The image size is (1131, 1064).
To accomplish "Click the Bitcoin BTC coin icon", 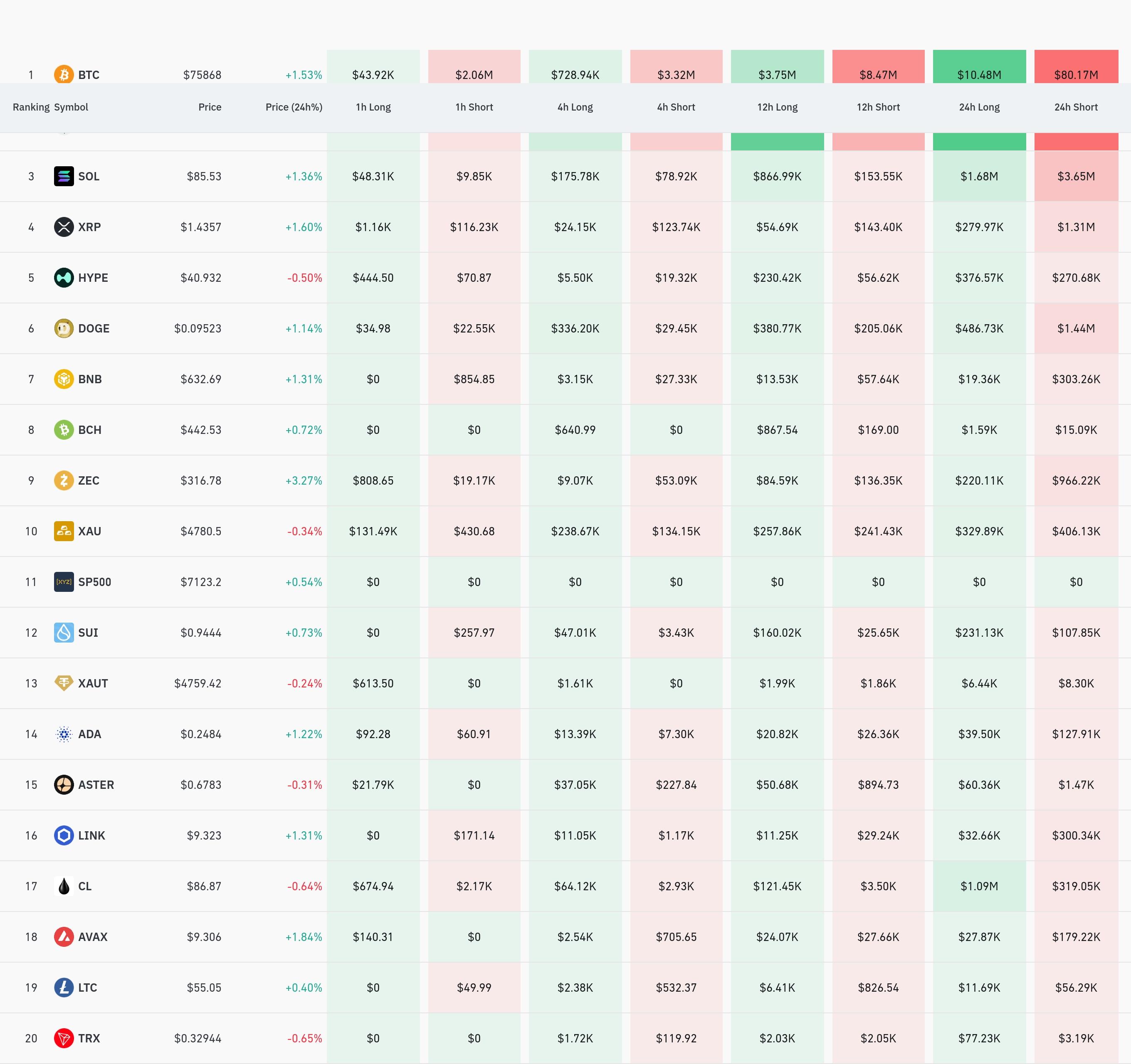I will [64, 74].
